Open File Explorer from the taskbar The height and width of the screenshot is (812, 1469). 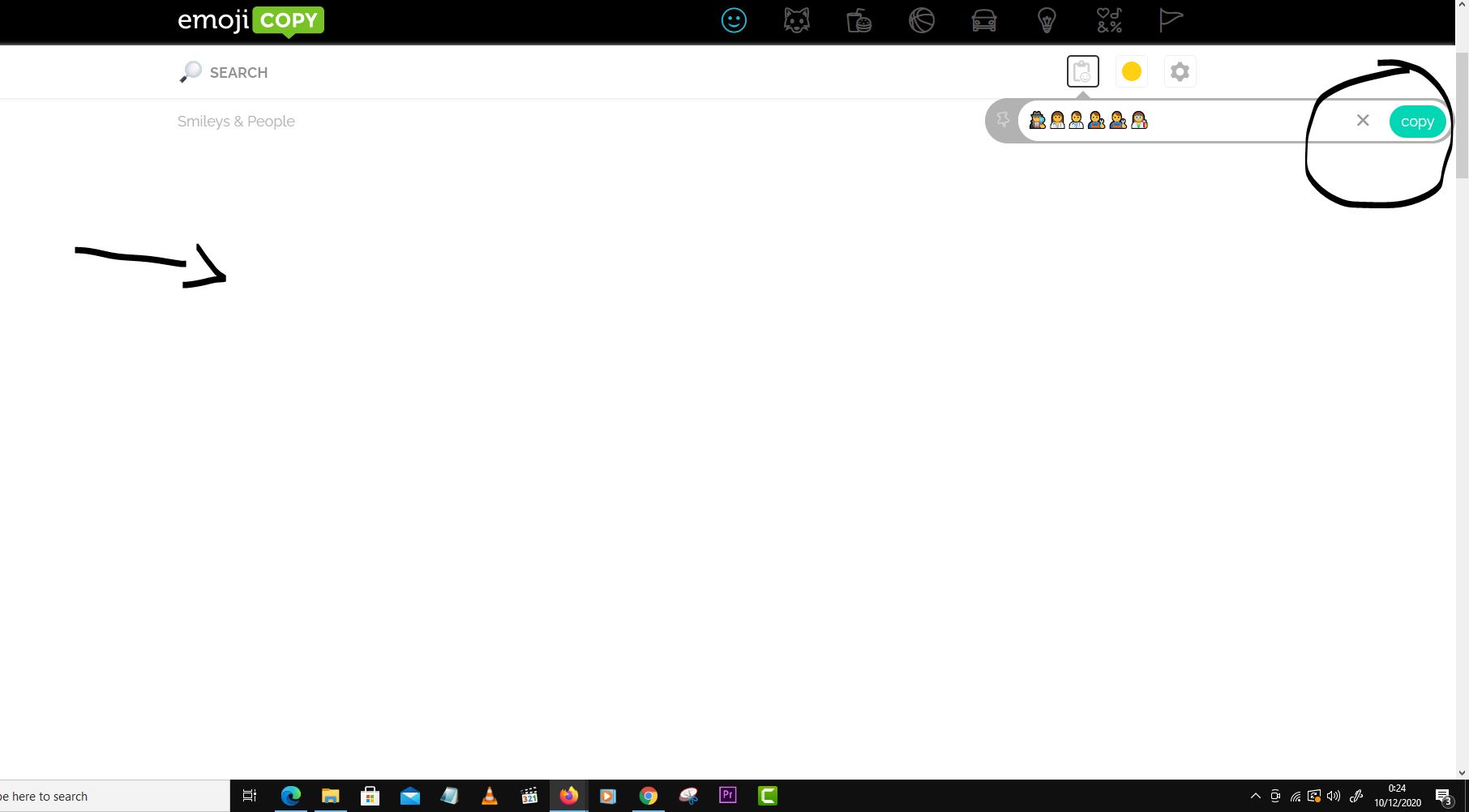[x=330, y=796]
